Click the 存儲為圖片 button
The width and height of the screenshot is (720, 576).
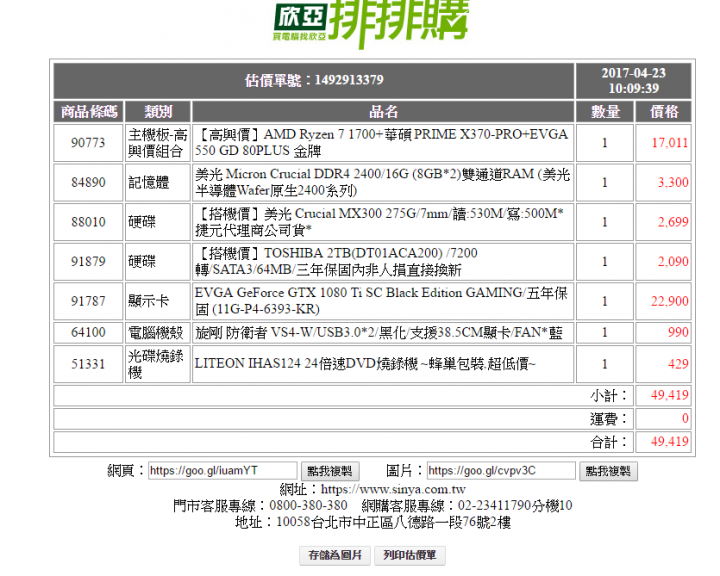(x=335, y=555)
